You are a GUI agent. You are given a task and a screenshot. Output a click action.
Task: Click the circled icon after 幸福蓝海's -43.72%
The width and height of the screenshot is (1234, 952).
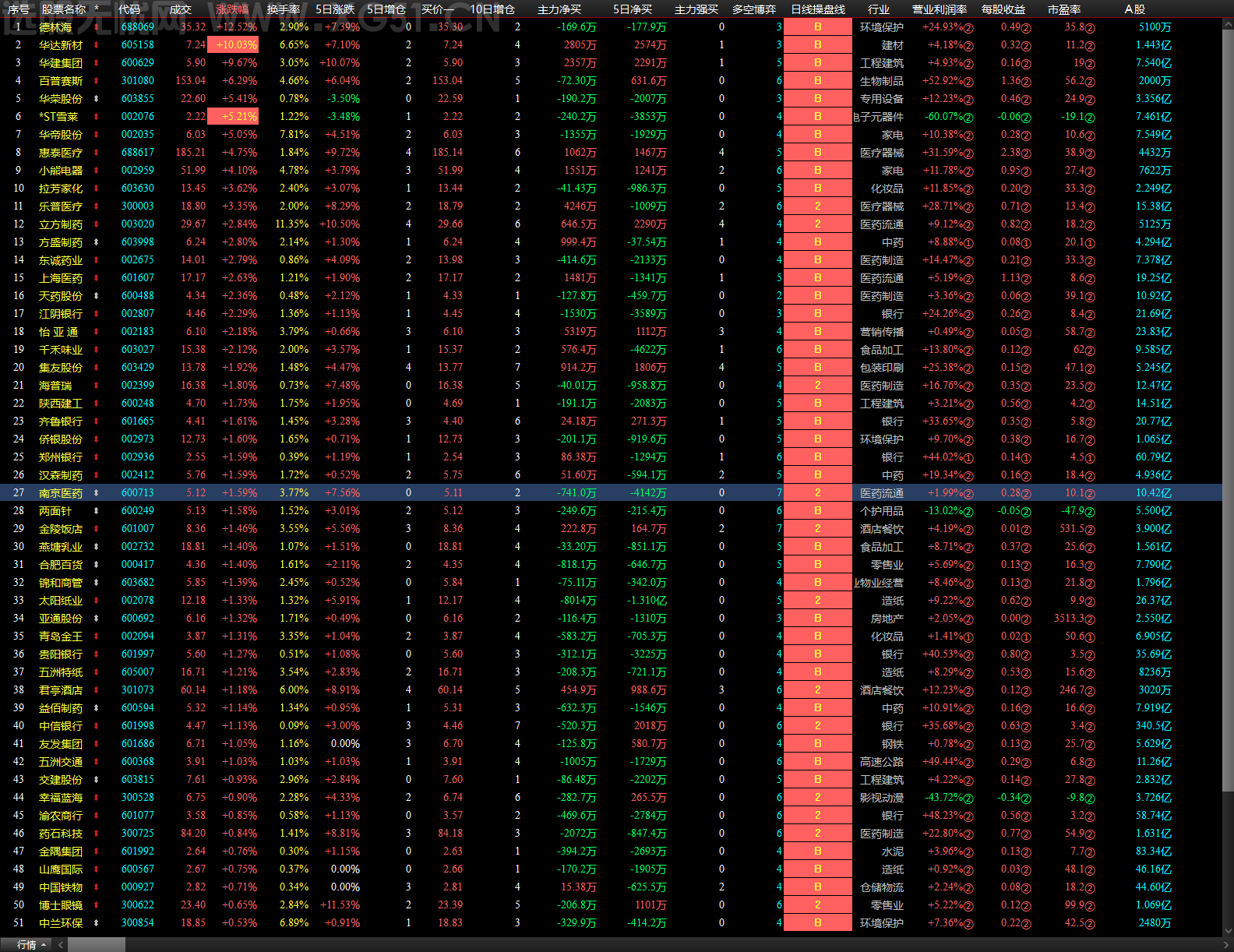[968, 798]
